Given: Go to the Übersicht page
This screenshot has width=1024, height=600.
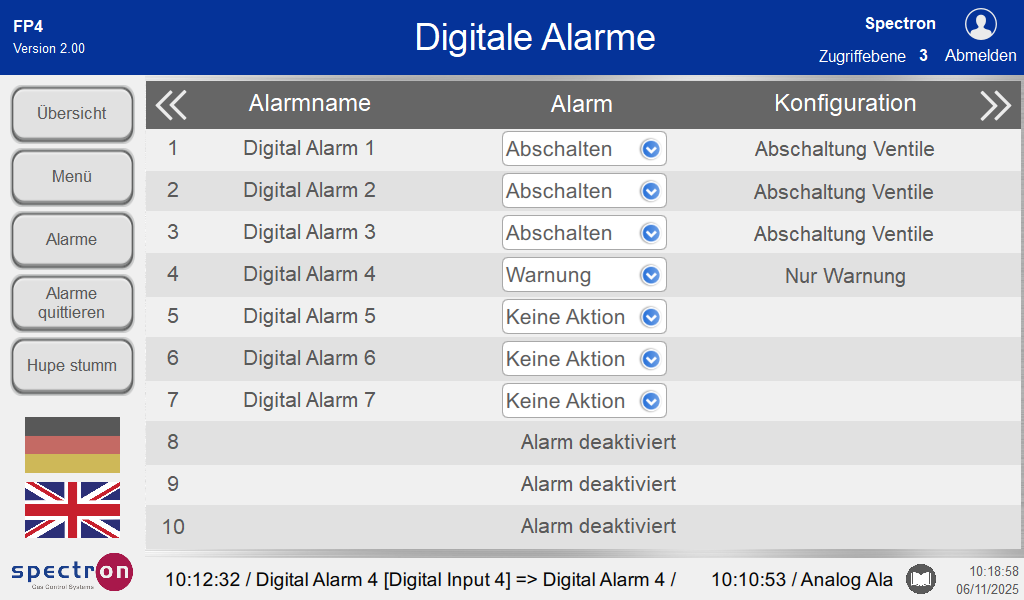Looking at the screenshot, I should tap(72, 114).
